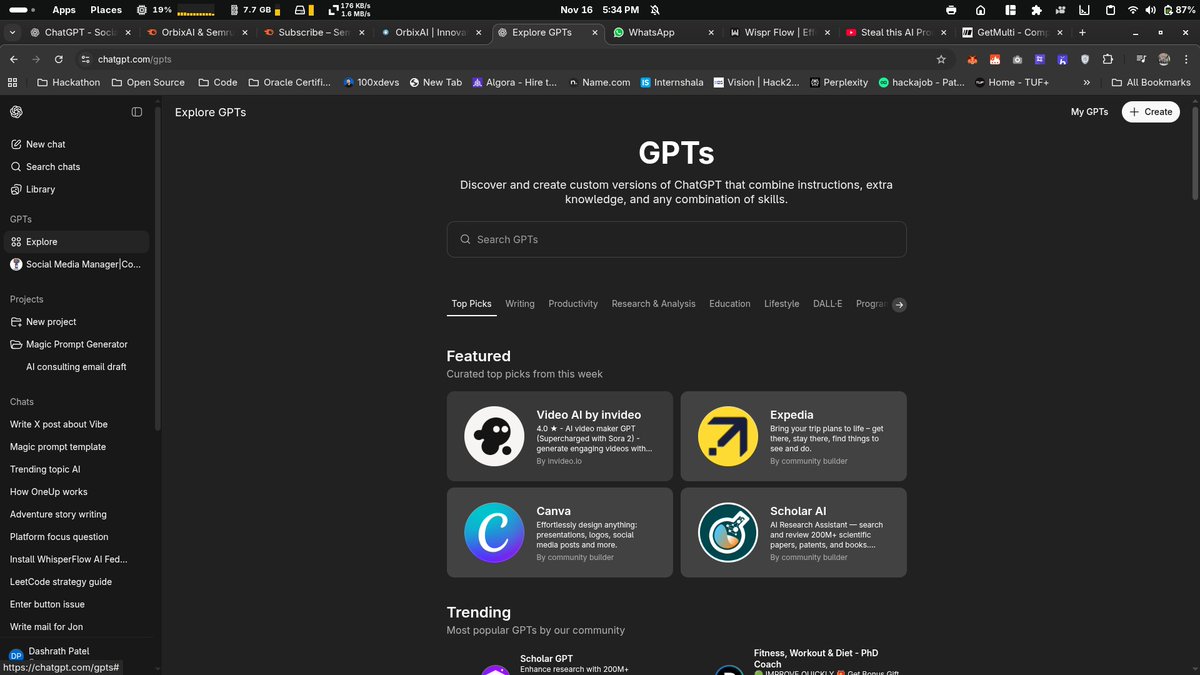Bookmark this page with the star icon

(x=941, y=59)
